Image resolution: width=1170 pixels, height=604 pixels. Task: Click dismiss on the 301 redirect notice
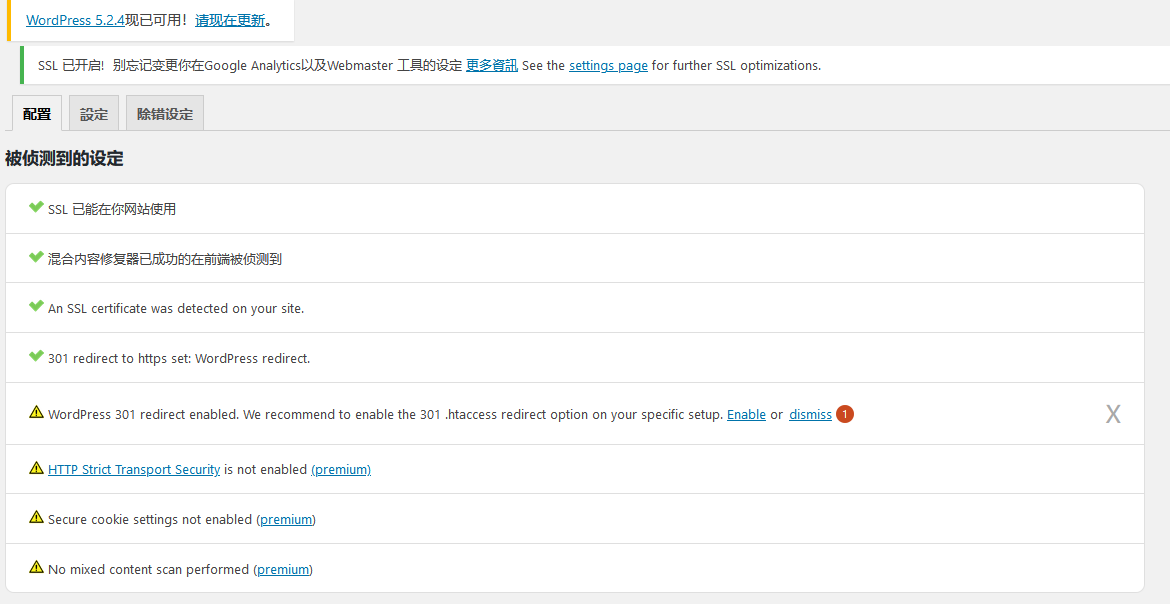(810, 414)
